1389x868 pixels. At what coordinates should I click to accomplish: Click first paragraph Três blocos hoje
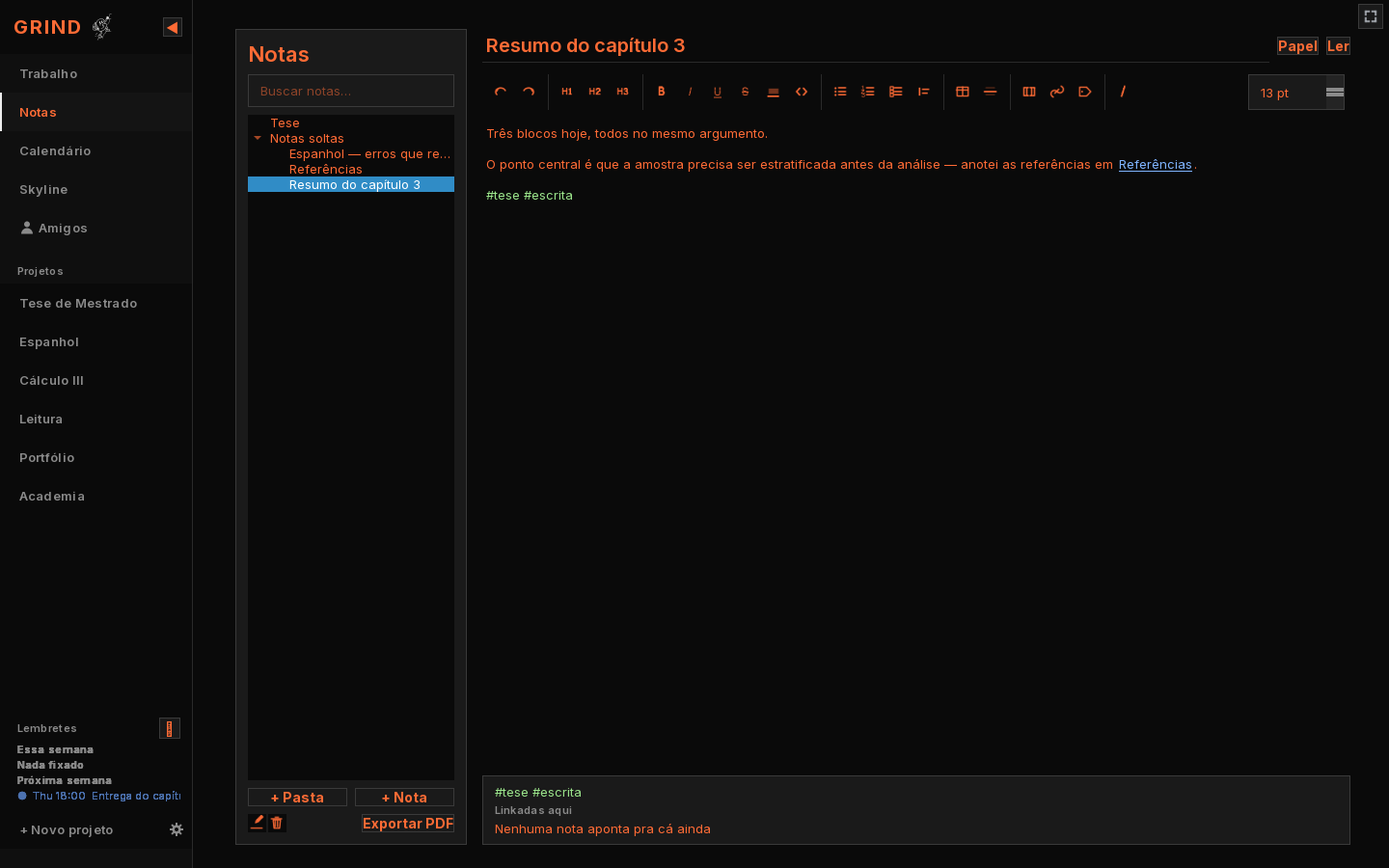click(x=627, y=133)
